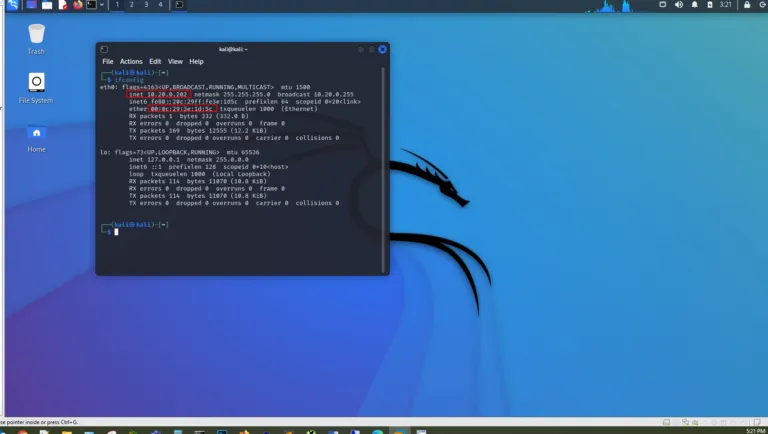
Task: Launch the file manager from top panel
Action: pyautogui.click(x=47, y=5)
